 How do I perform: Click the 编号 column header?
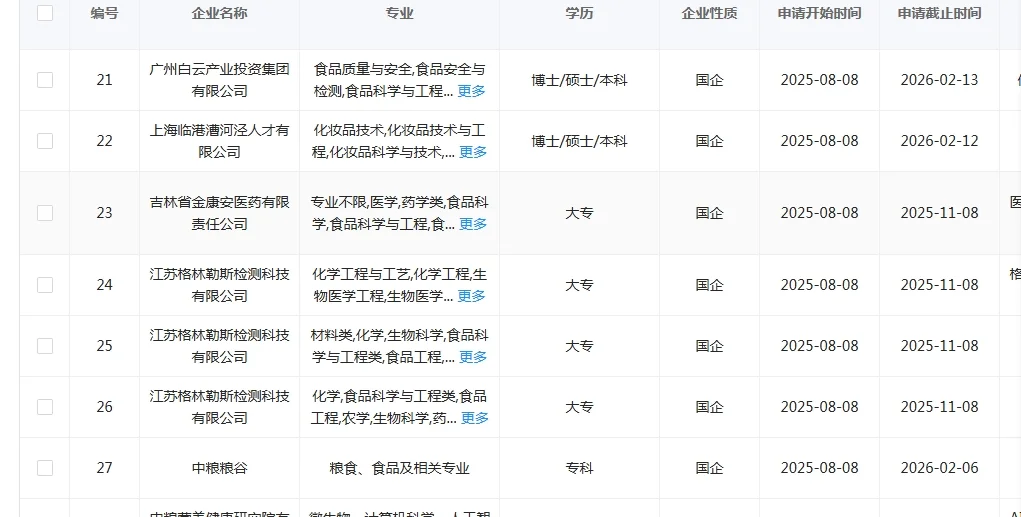pos(104,13)
